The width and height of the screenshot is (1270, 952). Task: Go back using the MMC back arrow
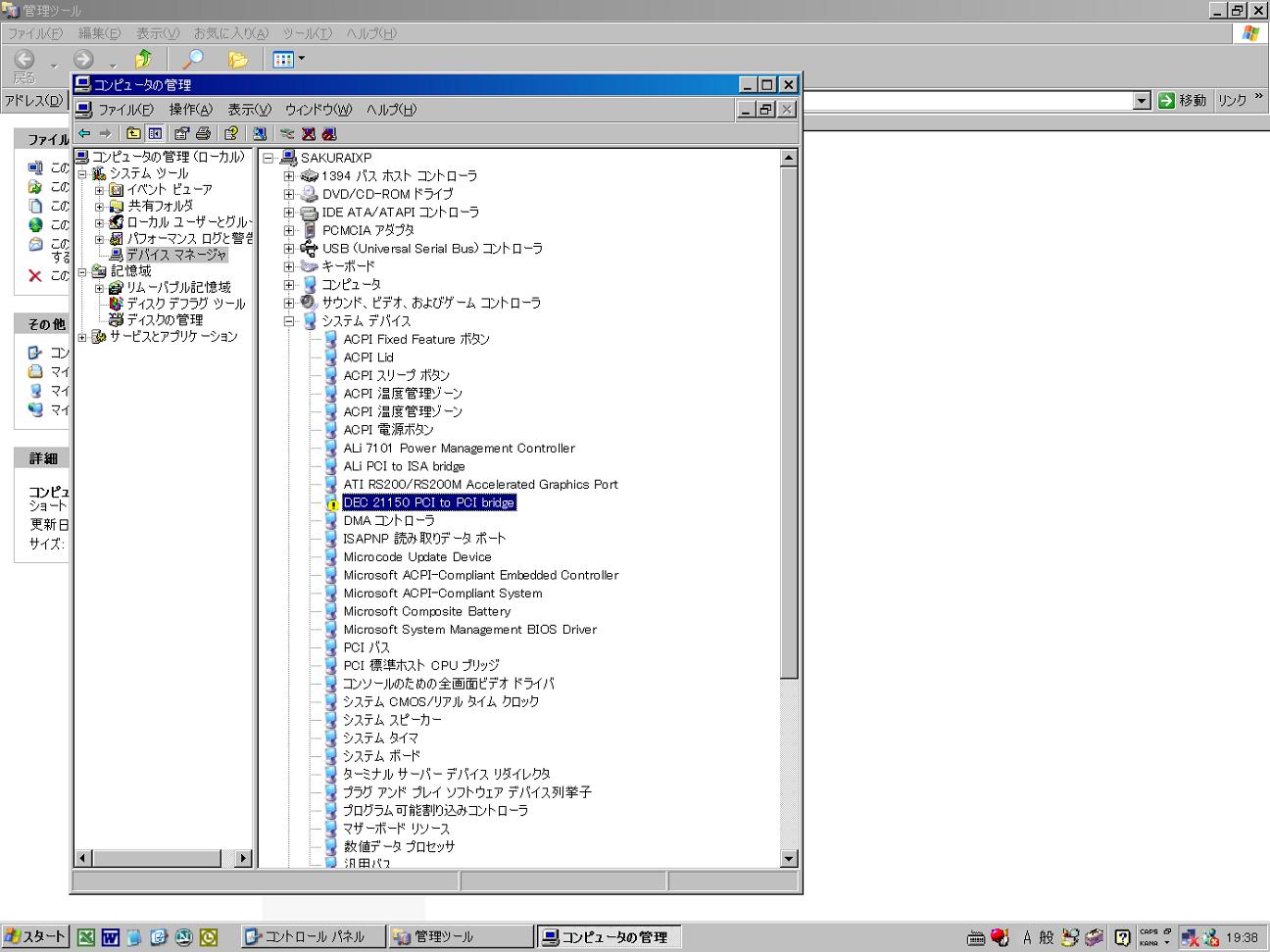tap(84, 133)
